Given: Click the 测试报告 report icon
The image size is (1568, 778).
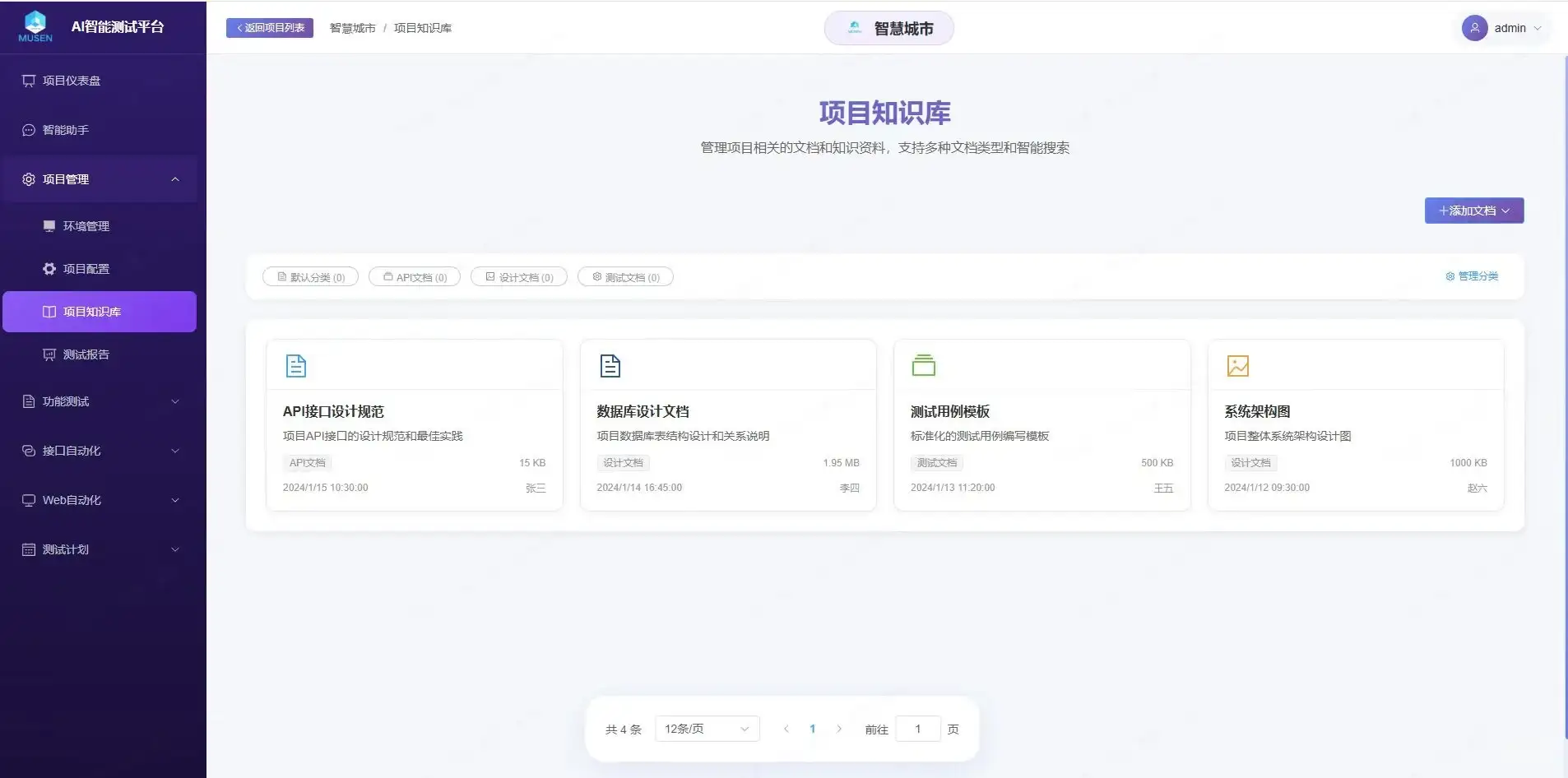Looking at the screenshot, I should click(x=49, y=354).
